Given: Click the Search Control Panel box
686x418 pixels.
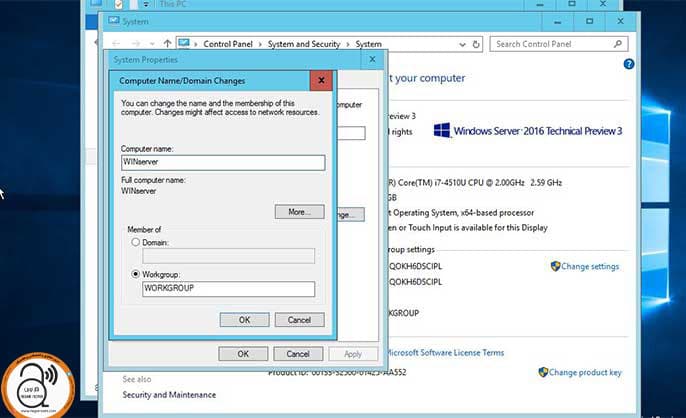Looking at the screenshot, I should 559,44.
